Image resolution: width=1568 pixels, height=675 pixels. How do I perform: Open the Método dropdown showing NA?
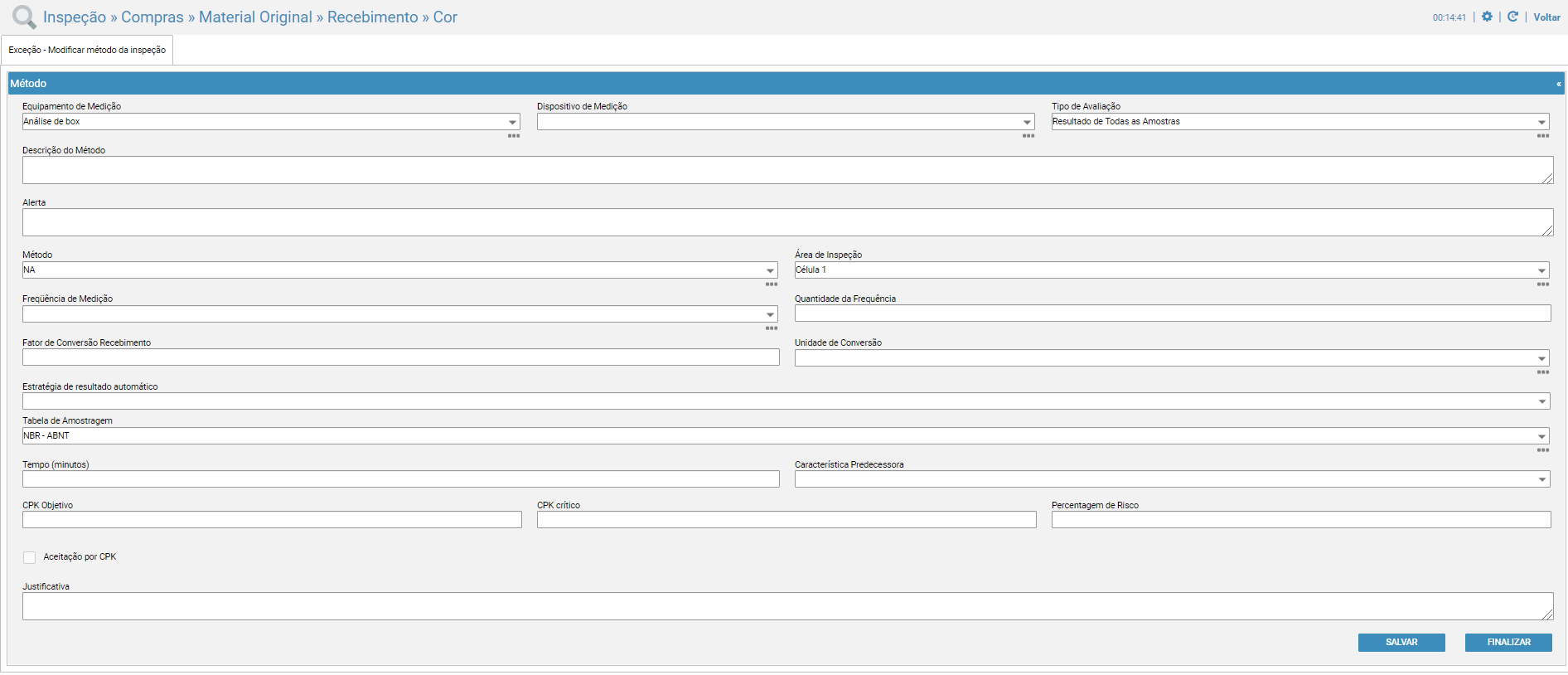[400, 270]
